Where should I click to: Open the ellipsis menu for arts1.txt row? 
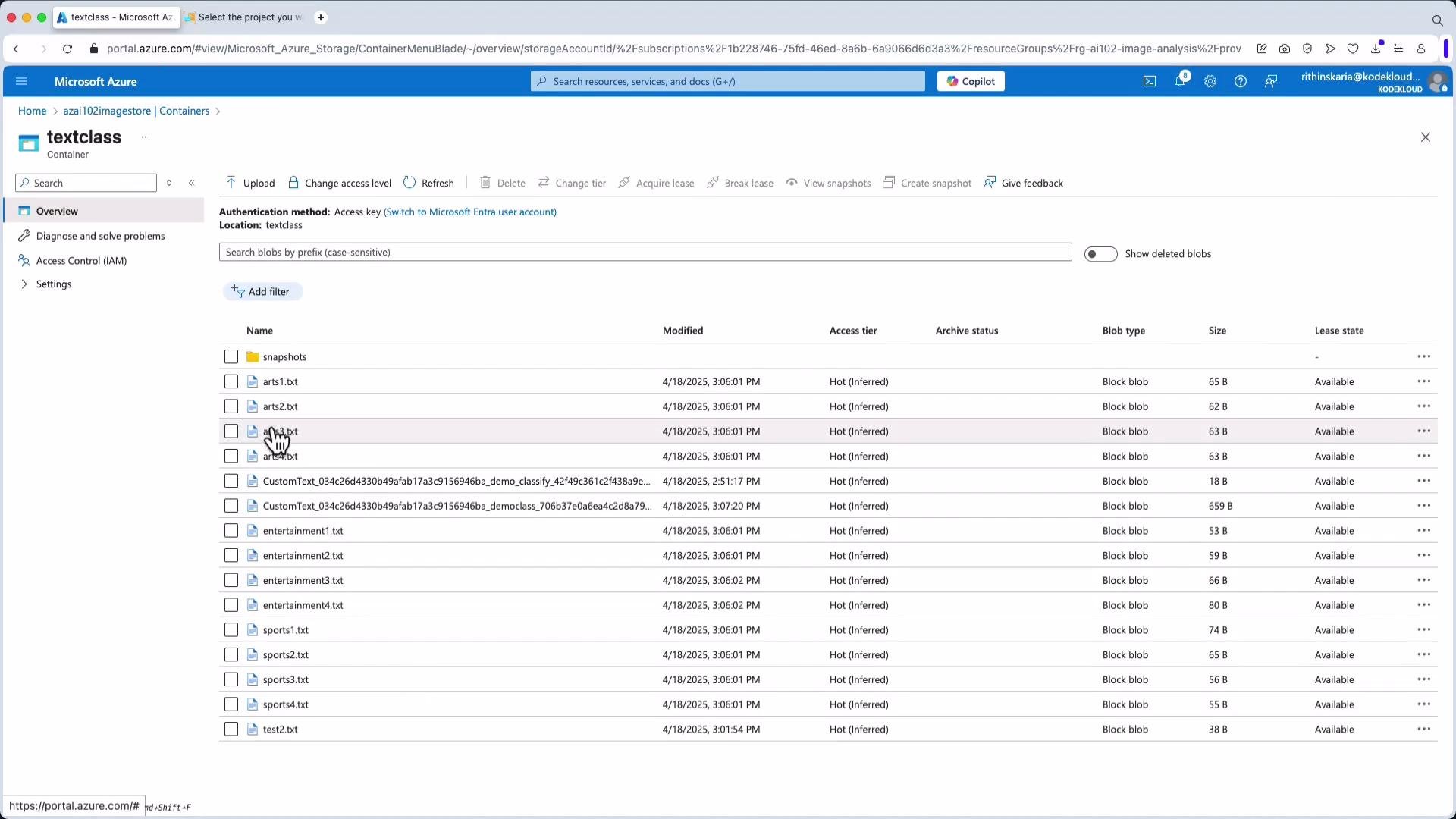tap(1424, 381)
